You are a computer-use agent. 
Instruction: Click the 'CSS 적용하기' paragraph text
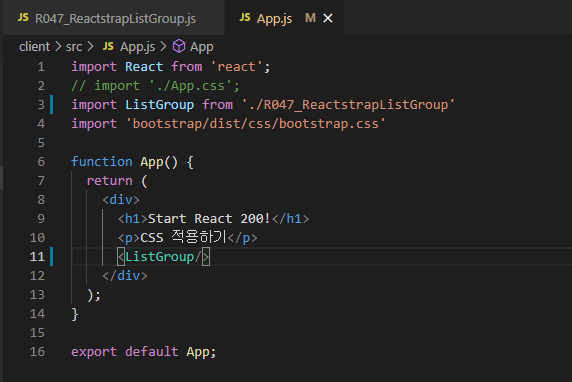(183, 238)
